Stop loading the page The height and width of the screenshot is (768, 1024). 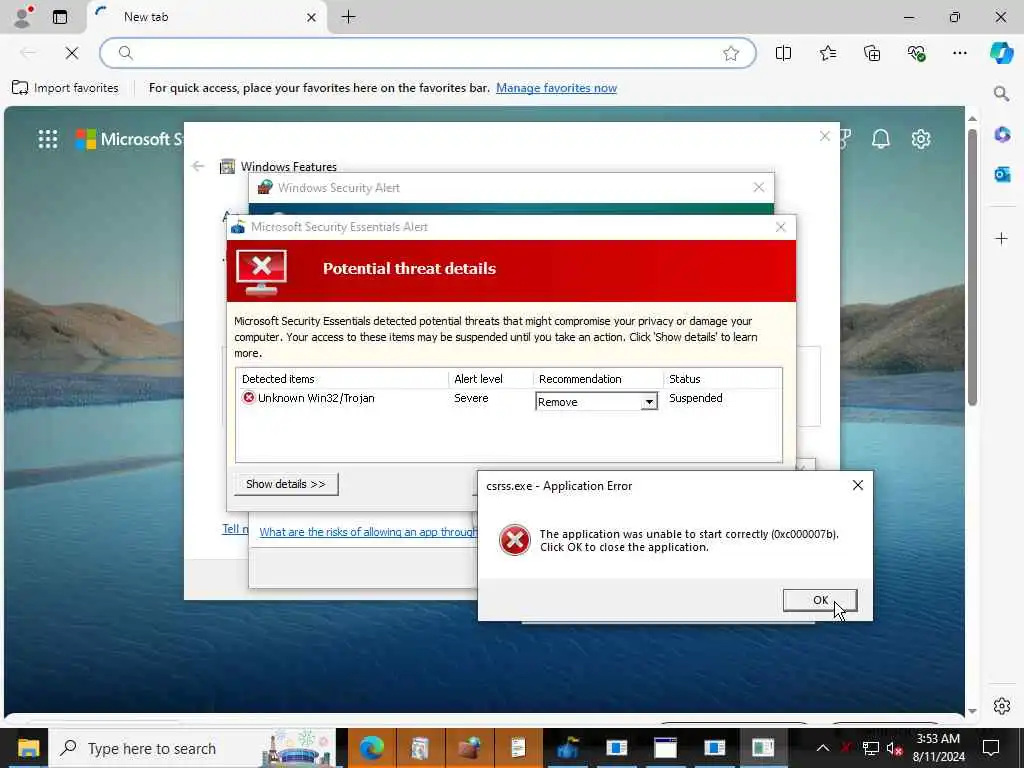[x=72, y=53]
